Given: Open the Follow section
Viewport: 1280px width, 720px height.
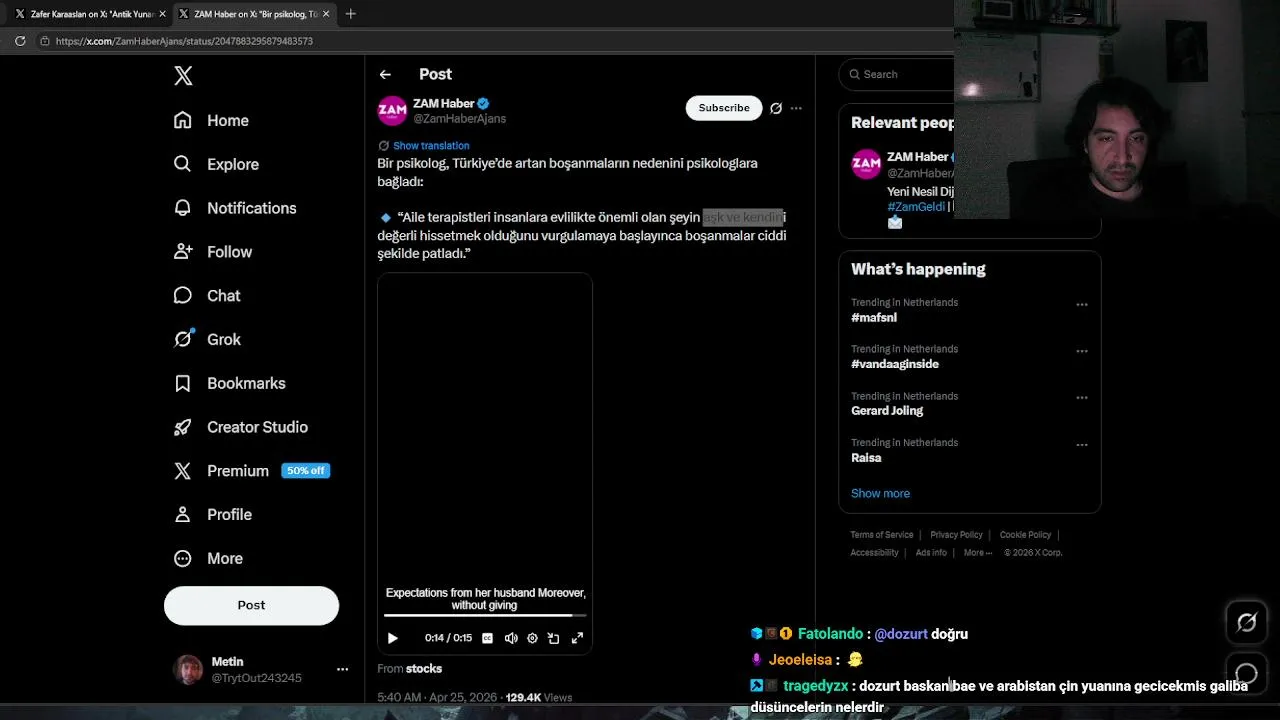Looking at the screenshot, I should 212,252.
